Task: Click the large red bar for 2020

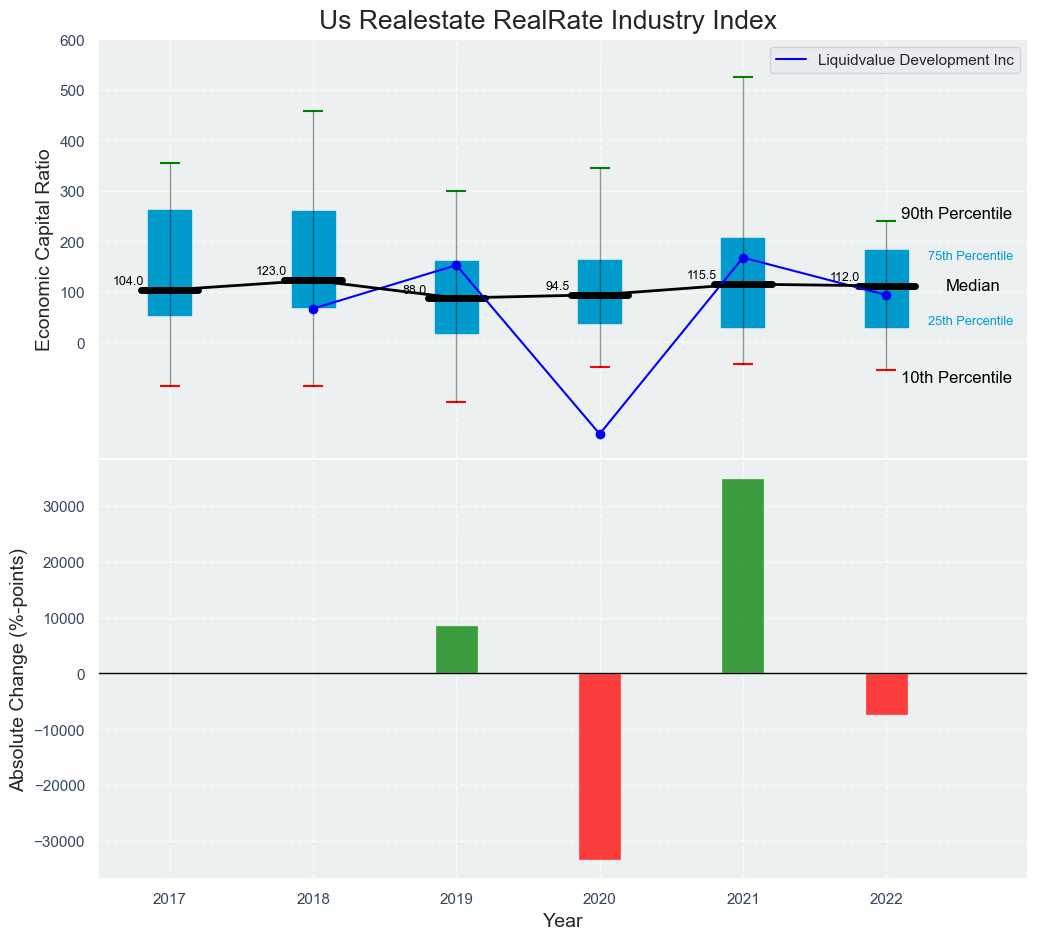Action: pos(600,766)
